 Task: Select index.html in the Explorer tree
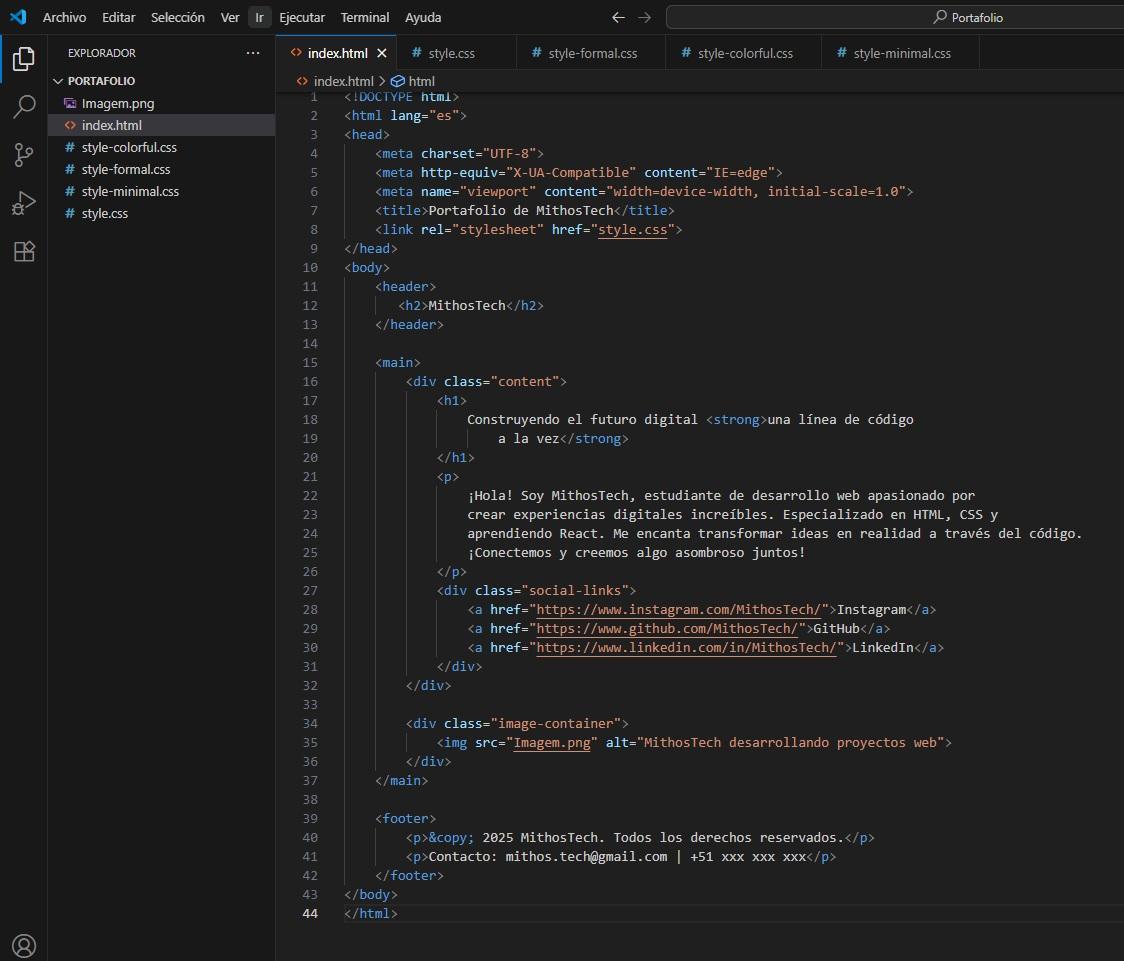(161, 125)
